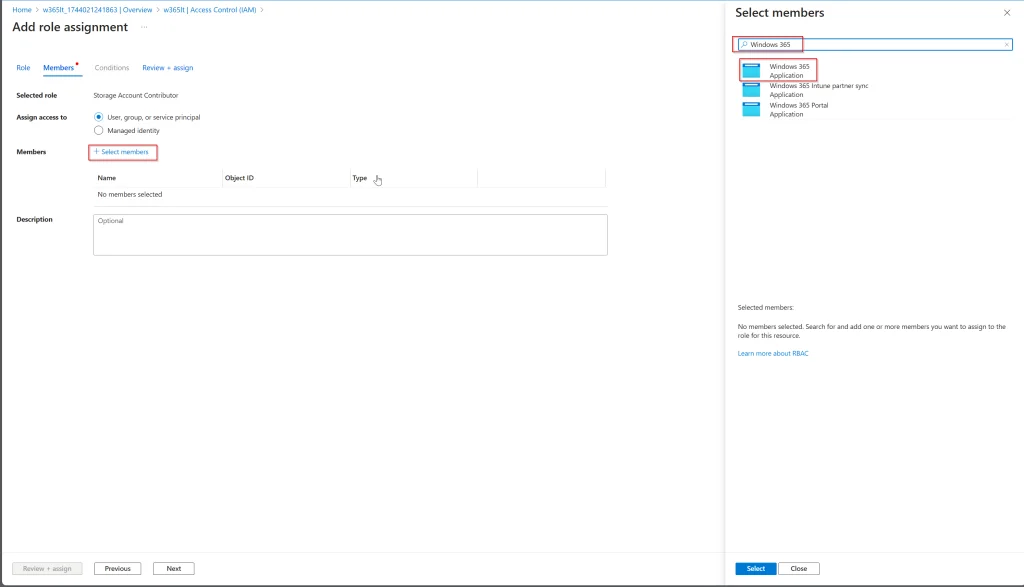This screenshot has width=1024, height=587.
Task: Open the Conditions tab
Action: click(112, 68)
